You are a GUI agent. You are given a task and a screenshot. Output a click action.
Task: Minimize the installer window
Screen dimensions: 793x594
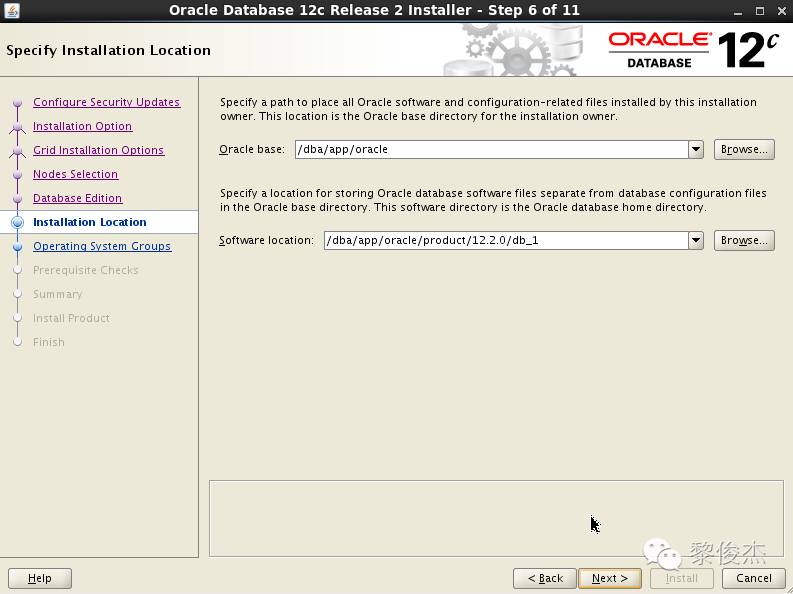pos(738,11)
